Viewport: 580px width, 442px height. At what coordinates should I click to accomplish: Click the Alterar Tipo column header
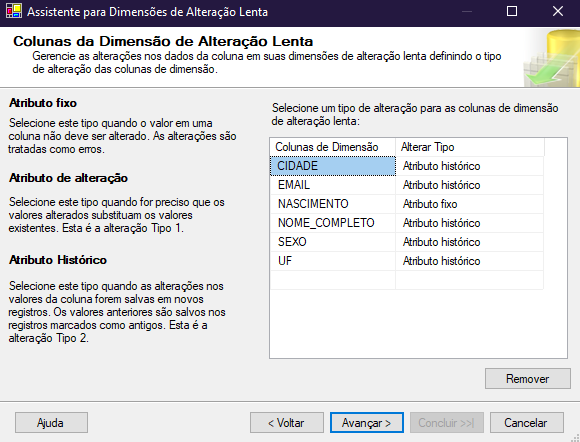470,147
